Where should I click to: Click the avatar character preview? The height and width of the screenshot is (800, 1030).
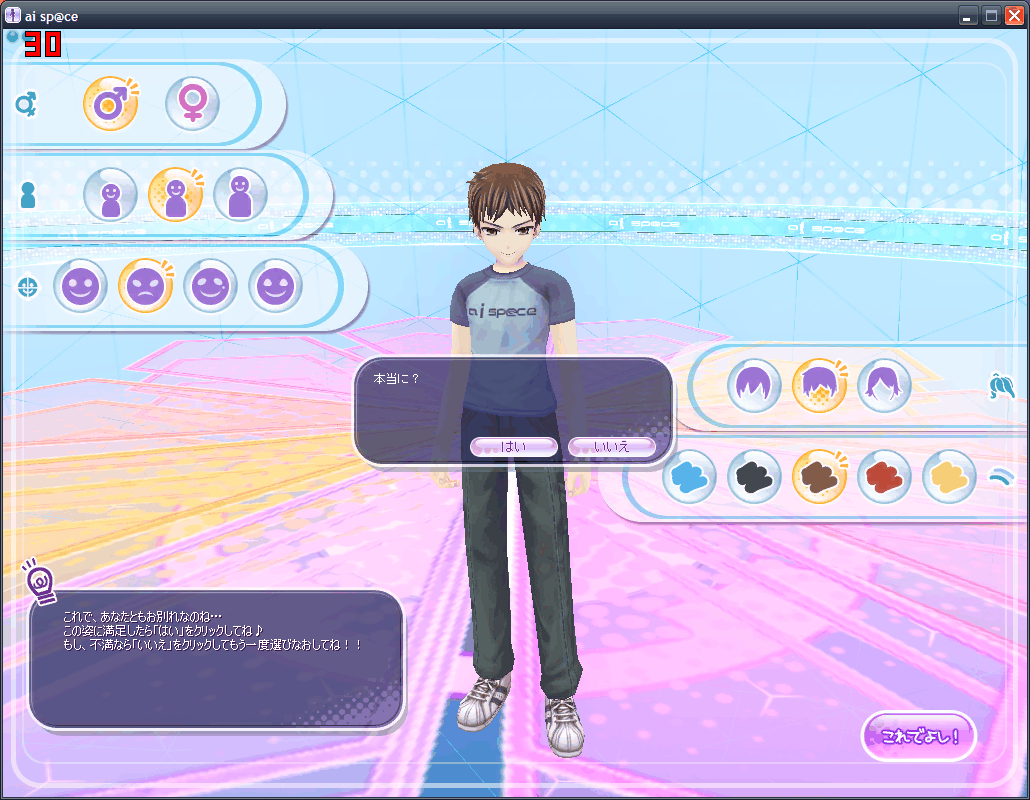pos(512,460)
